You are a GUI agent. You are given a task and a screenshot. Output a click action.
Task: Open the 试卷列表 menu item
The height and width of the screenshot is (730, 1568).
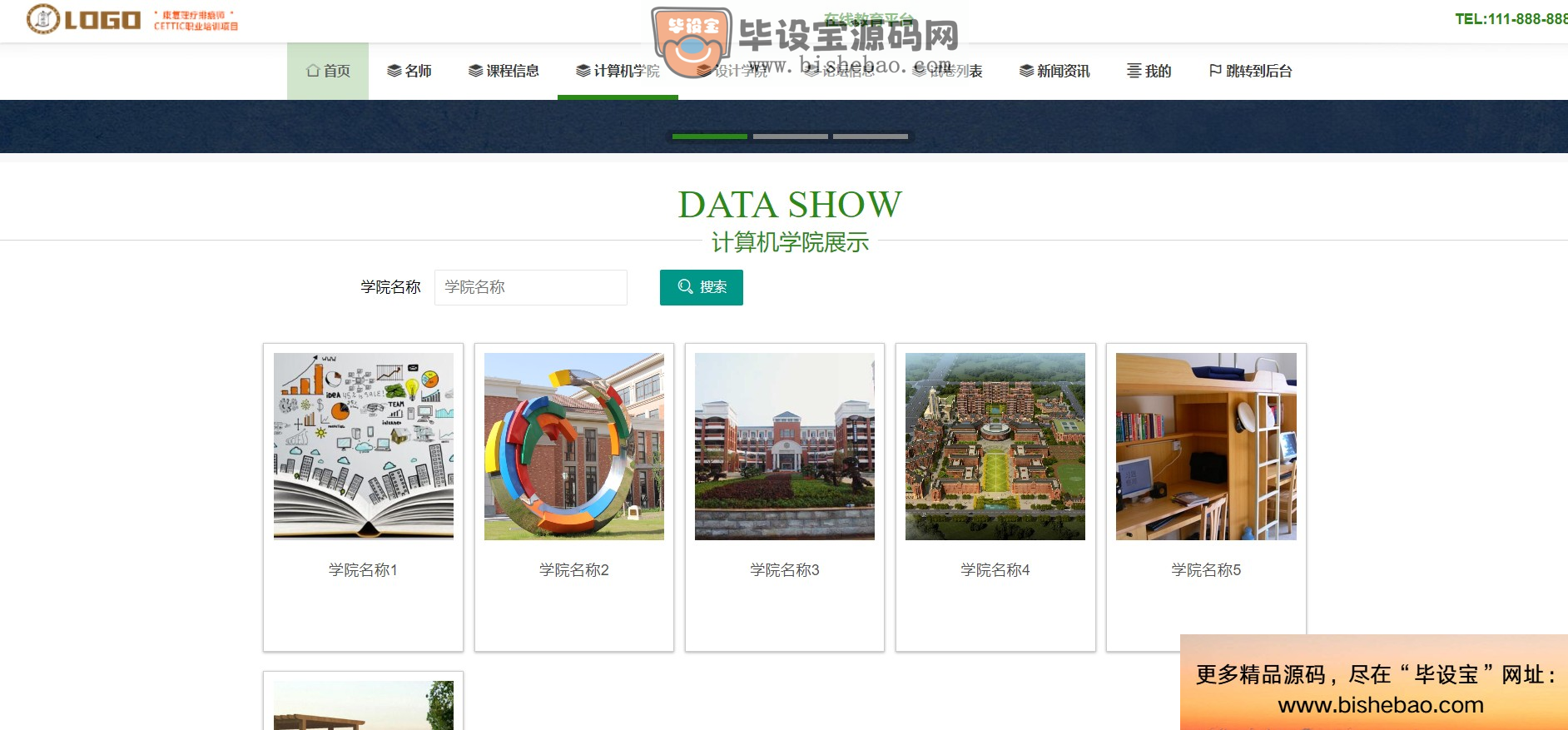coord(947,71)
